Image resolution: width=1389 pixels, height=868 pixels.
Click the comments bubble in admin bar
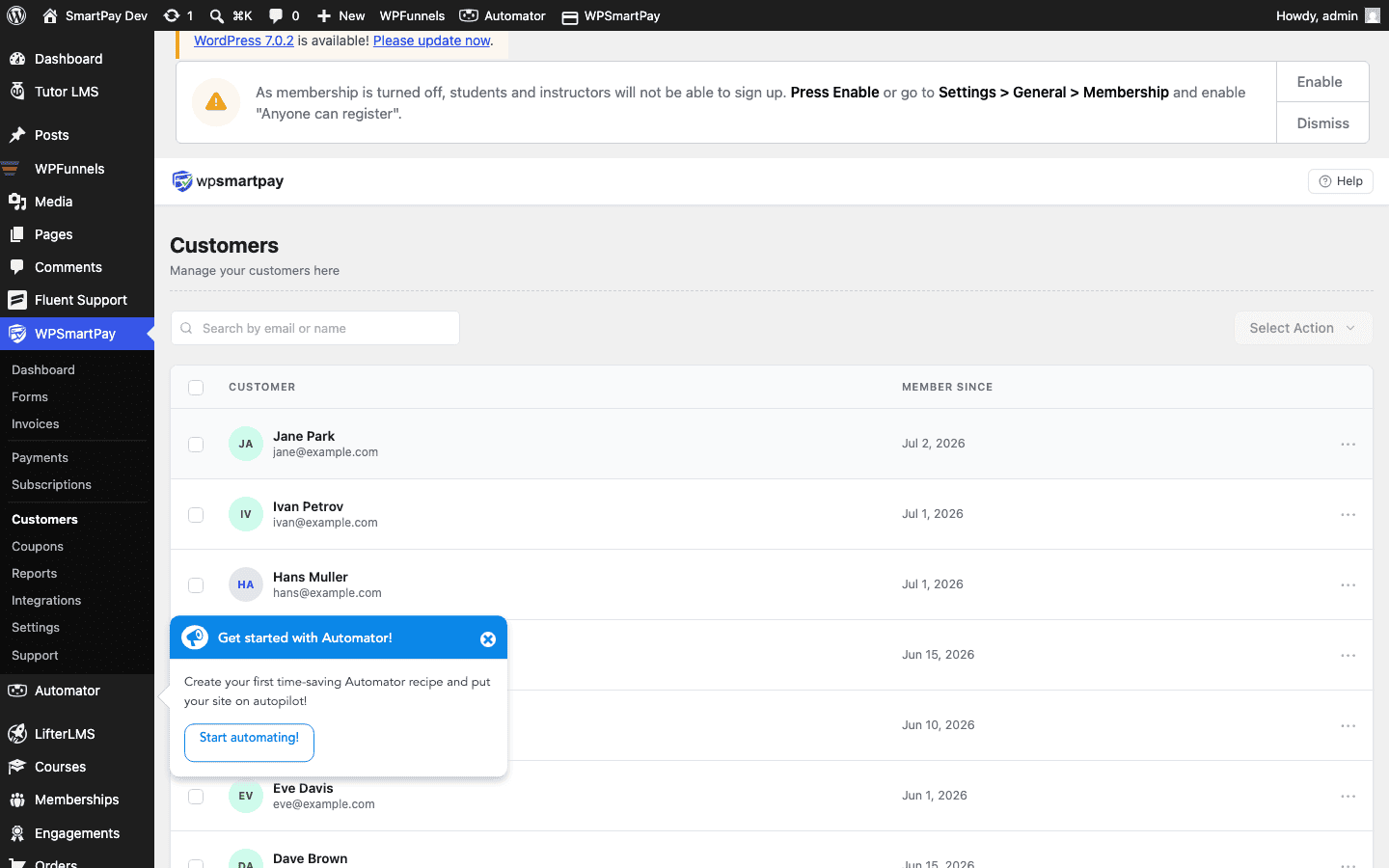coord(276,15)
